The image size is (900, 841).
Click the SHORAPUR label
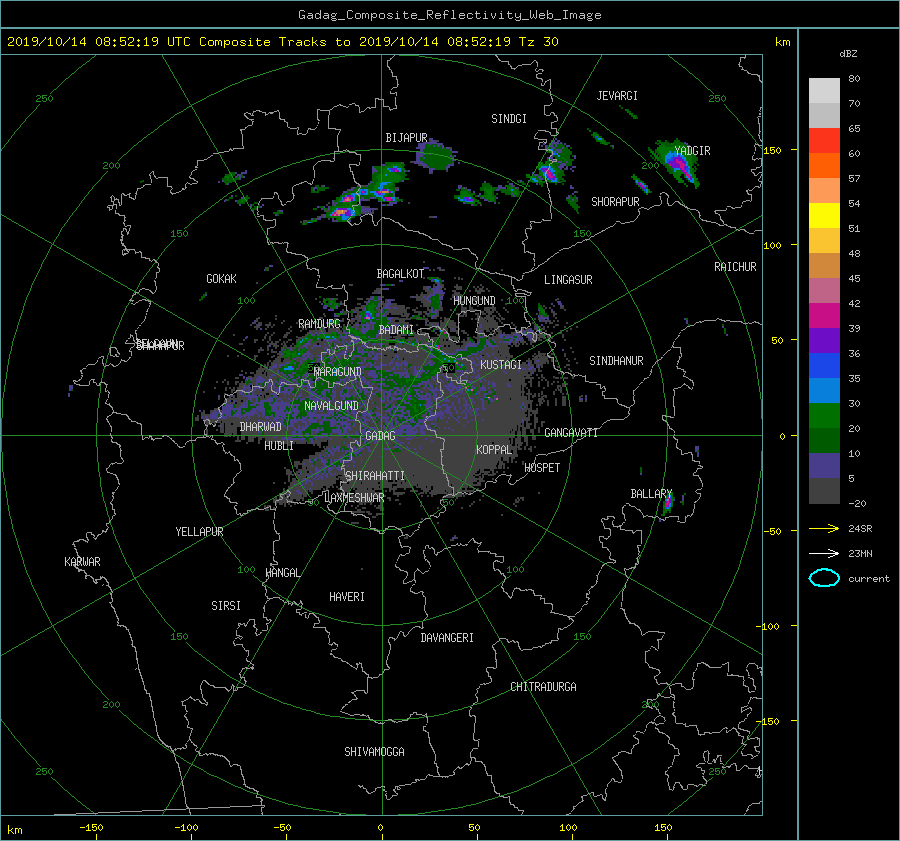[615, 202]
